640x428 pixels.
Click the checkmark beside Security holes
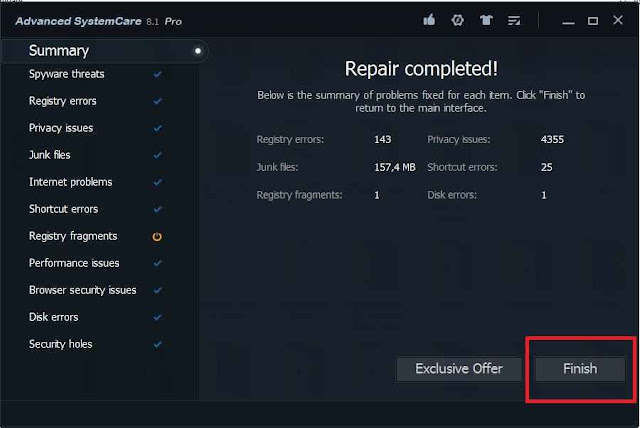(x=158, y=344)
